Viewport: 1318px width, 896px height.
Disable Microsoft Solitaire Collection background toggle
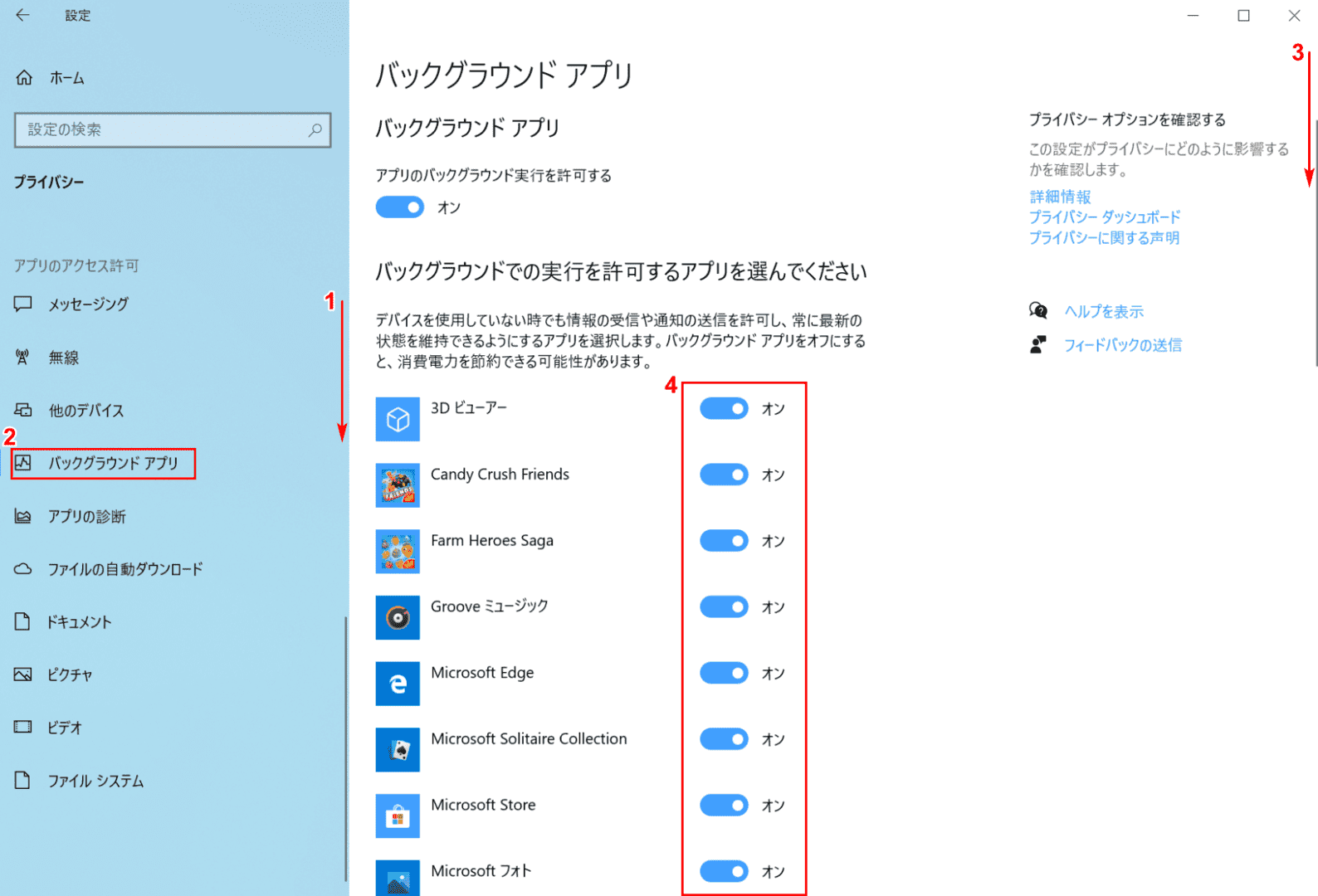(724, 739)
